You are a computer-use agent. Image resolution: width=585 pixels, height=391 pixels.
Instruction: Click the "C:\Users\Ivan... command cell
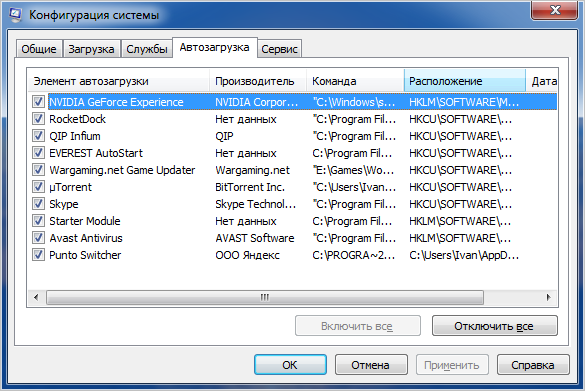point(354,187)
